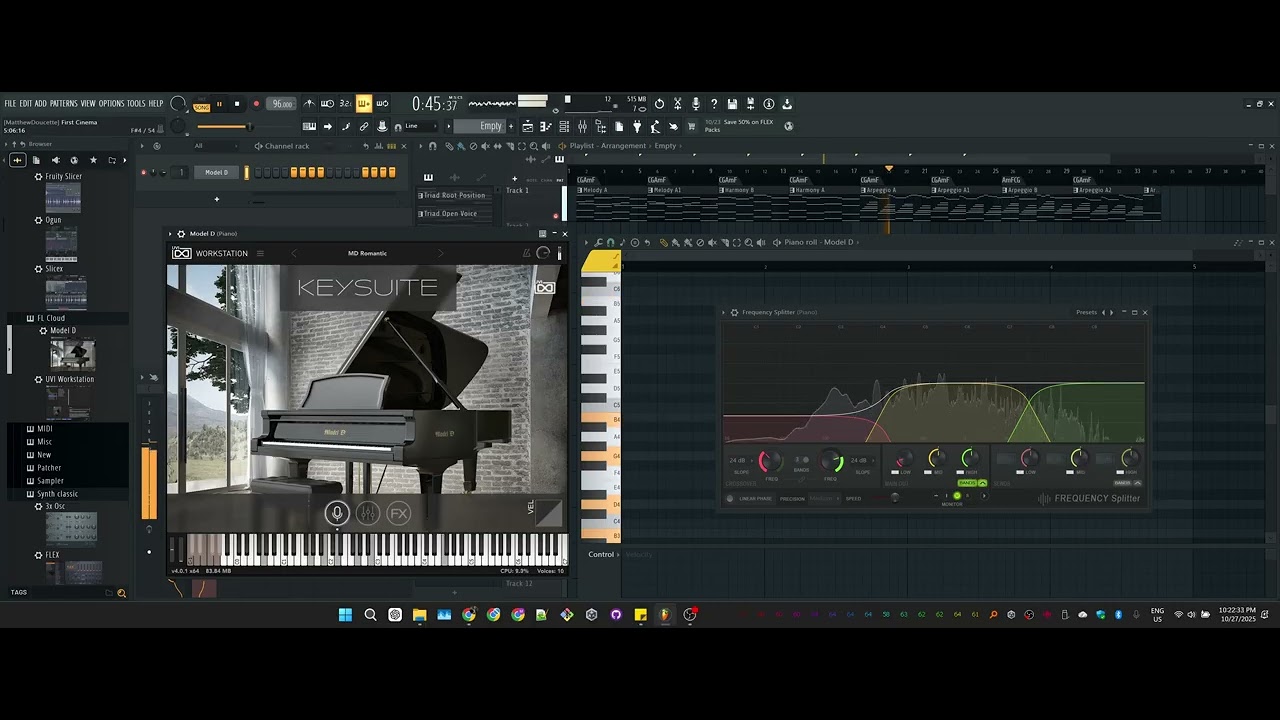
Task: Click the wrench settings icon in UVI Workstation
Action: 527,253
